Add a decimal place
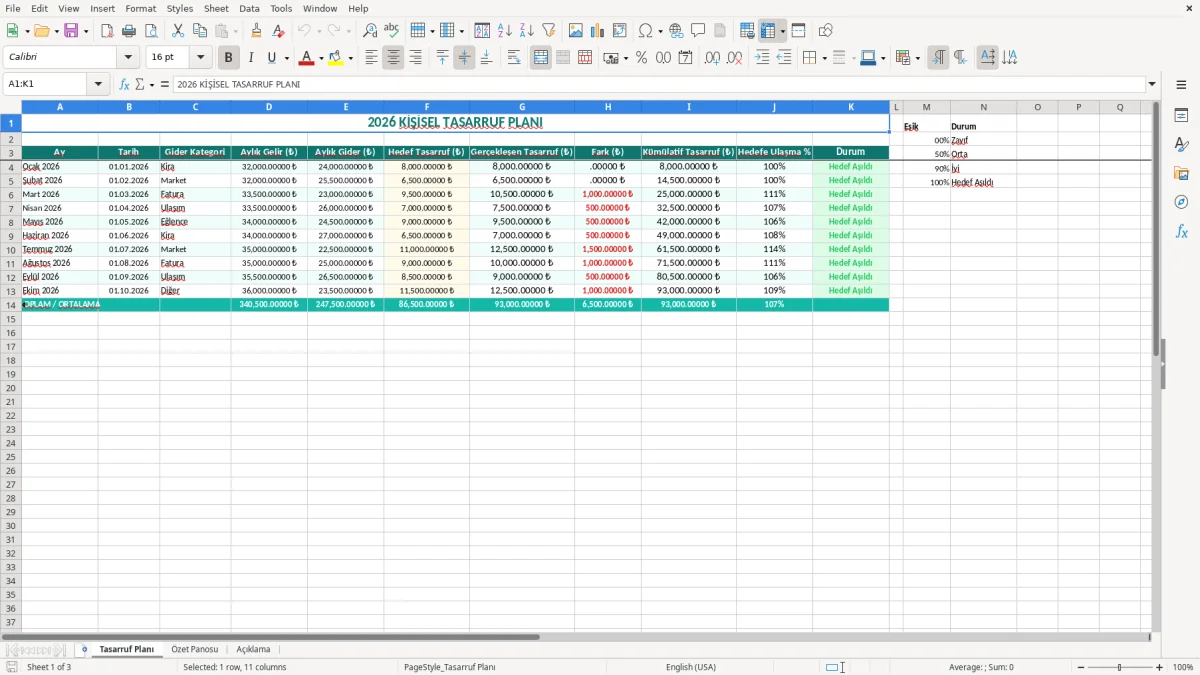The image size is (1200, 675). 712,58
